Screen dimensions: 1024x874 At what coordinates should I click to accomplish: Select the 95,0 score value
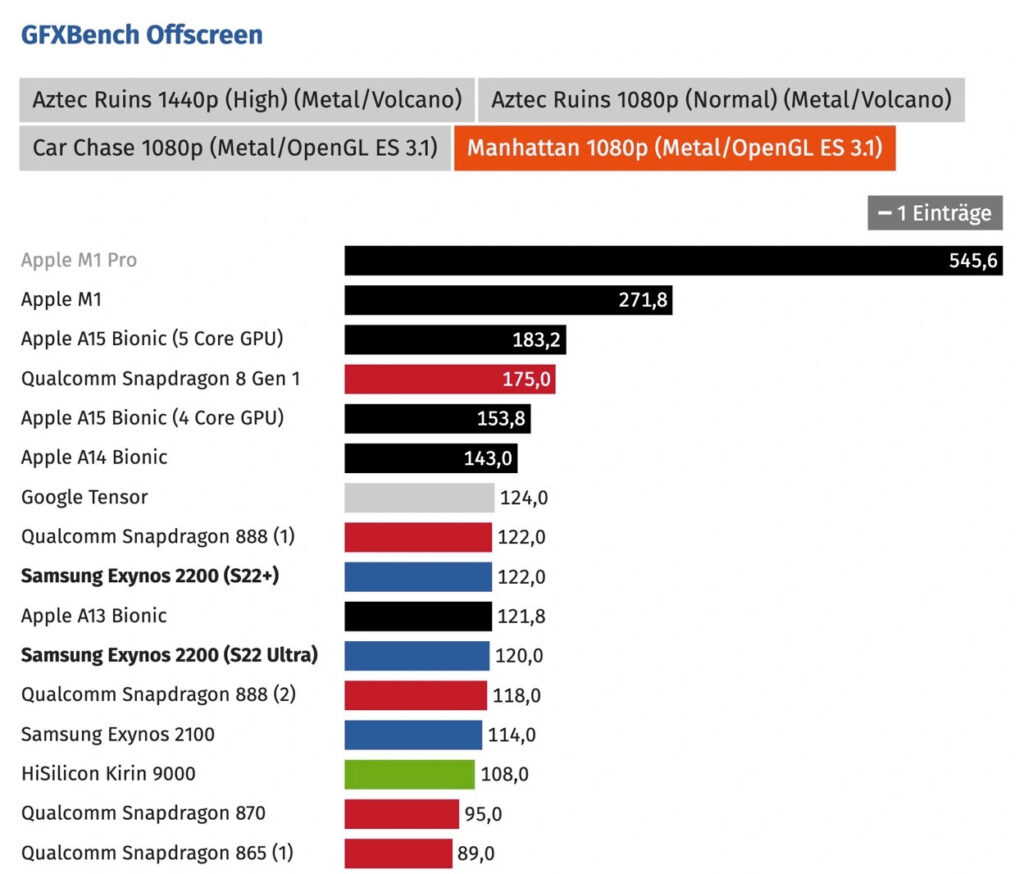483,814
